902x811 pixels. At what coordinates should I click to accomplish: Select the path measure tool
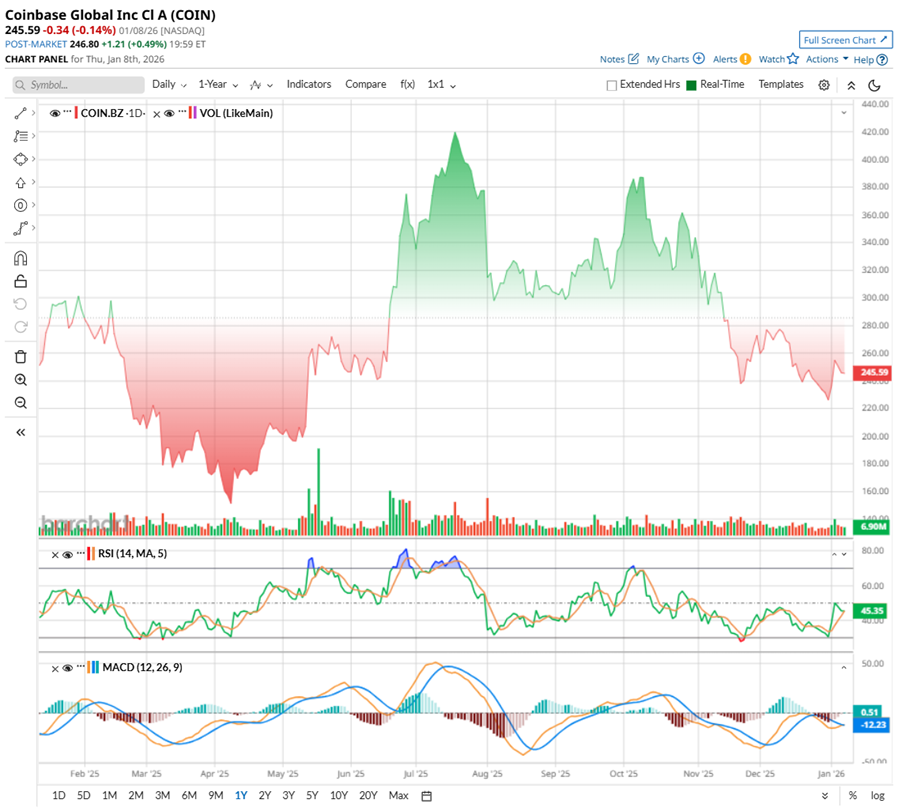click(x=21, y=228)
